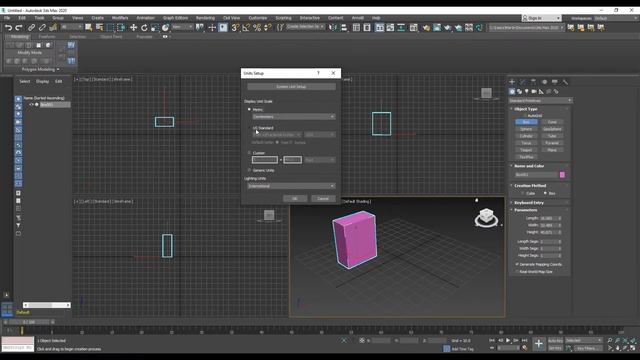Toggle the AutoGrid checkbox
This screenshot has width=640, height=360.
pos(525,116)
